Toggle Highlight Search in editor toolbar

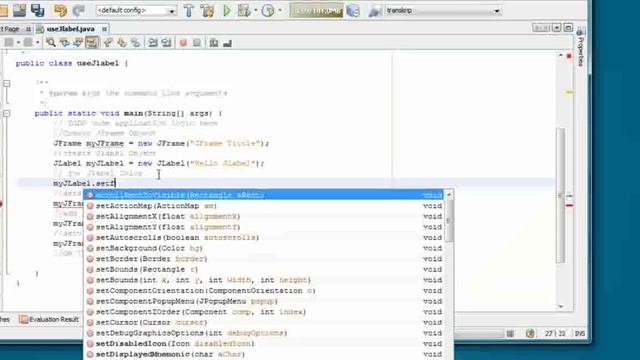[92, 42]
